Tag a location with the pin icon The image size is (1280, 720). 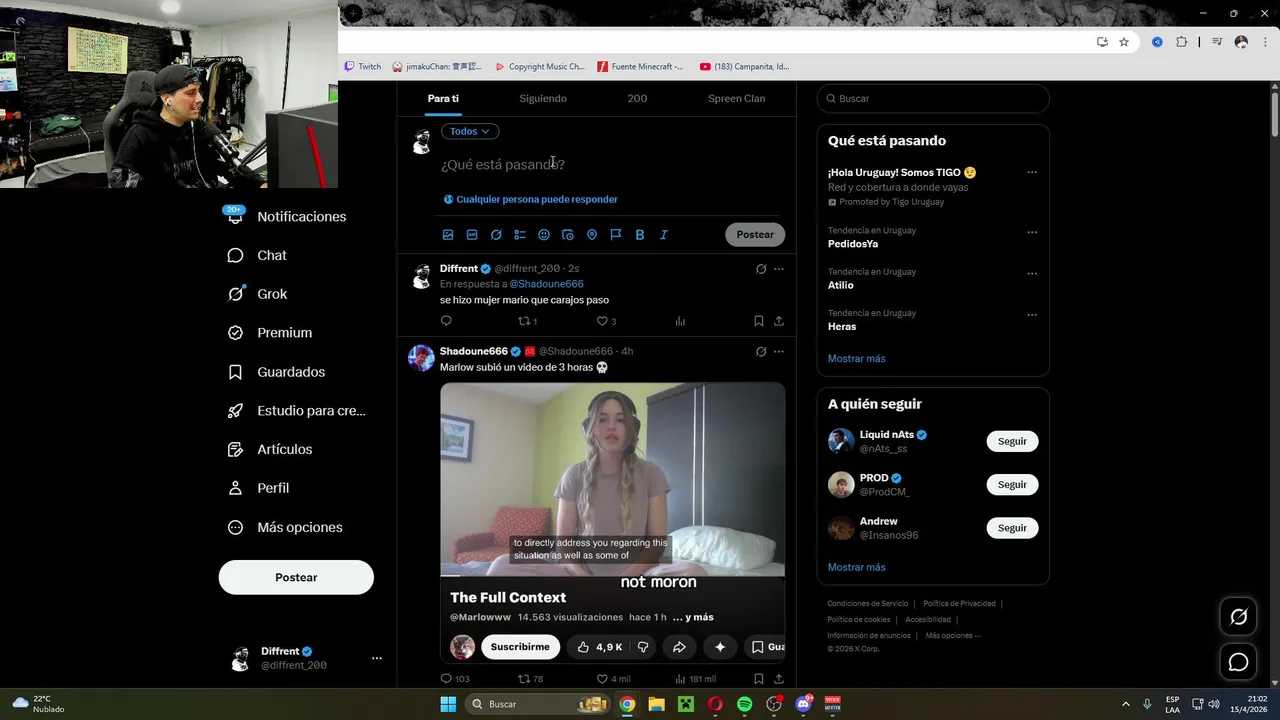coord(592,234)
